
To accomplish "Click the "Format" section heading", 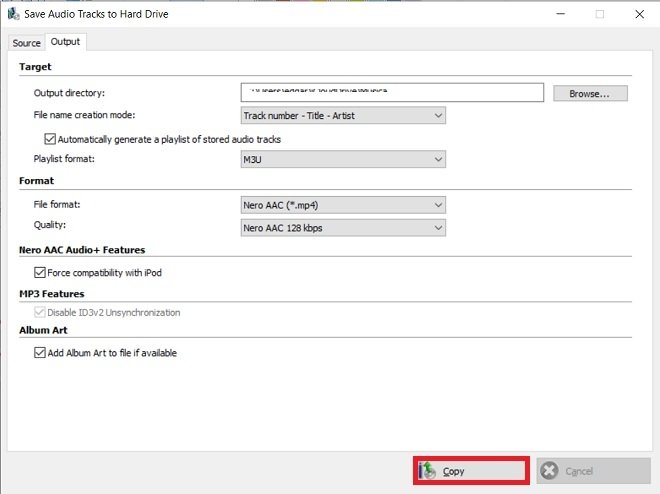I will pos(37,181).
